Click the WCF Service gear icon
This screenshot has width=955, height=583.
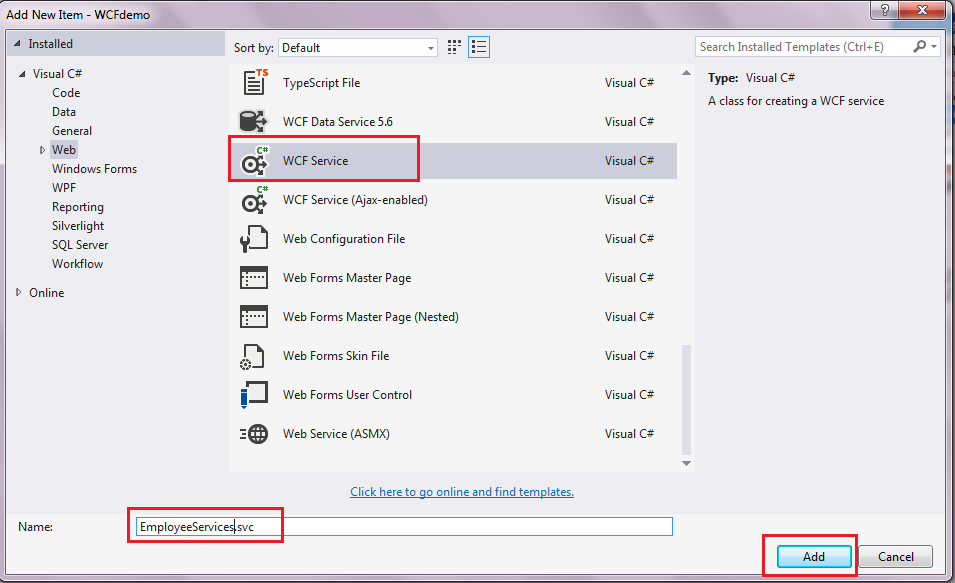pos(255,161)
